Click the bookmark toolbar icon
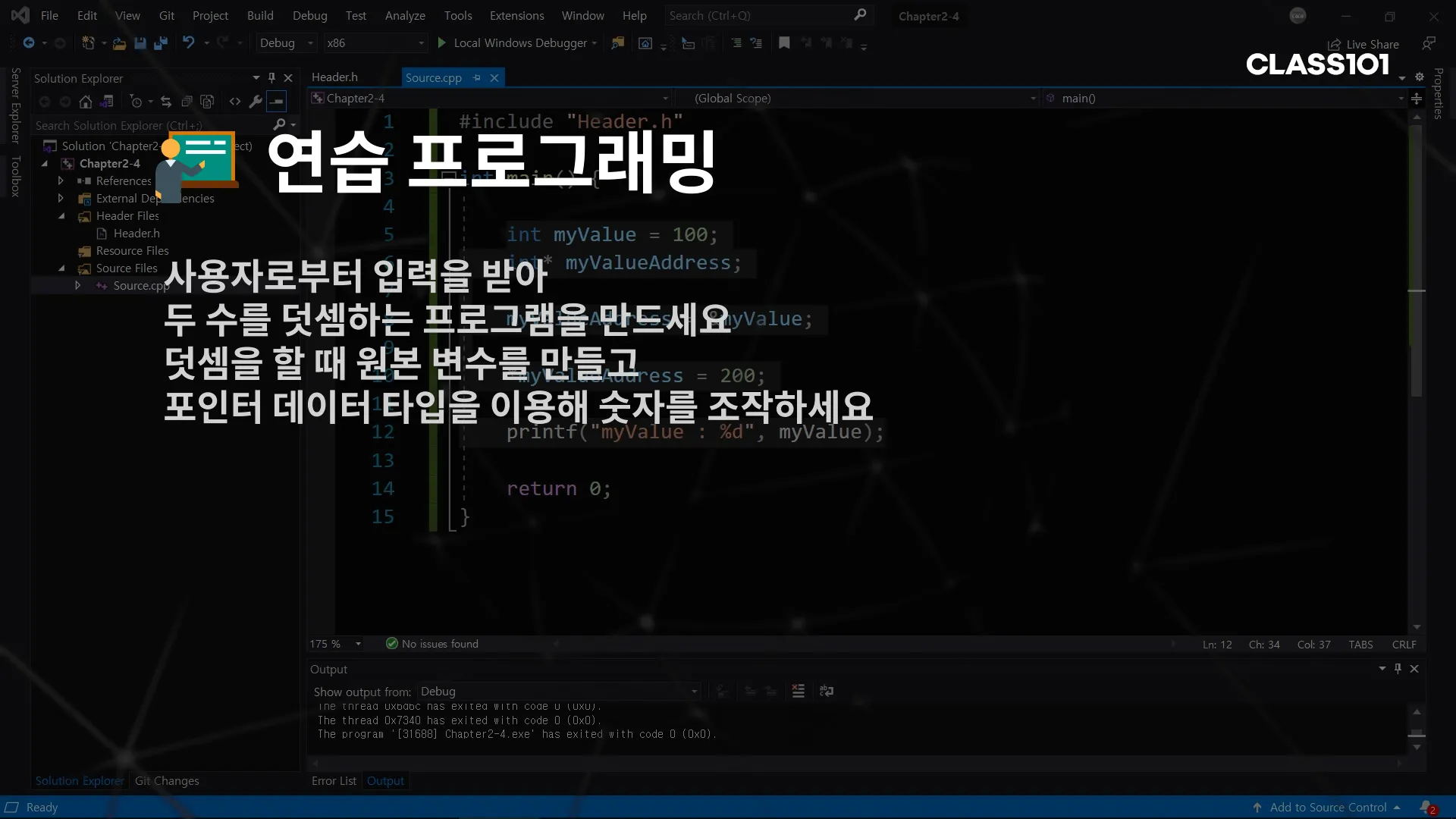 tap(784, 43)
